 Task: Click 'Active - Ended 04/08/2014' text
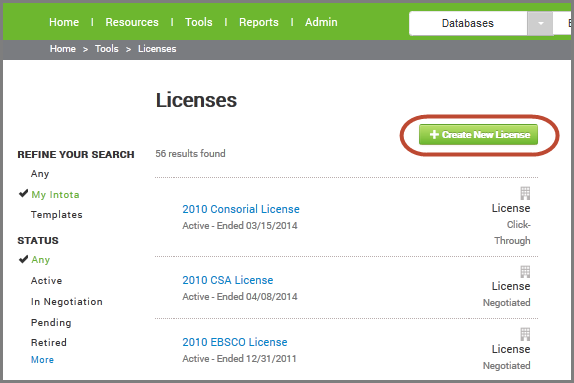pyautogui.click(x=240, y=297)
